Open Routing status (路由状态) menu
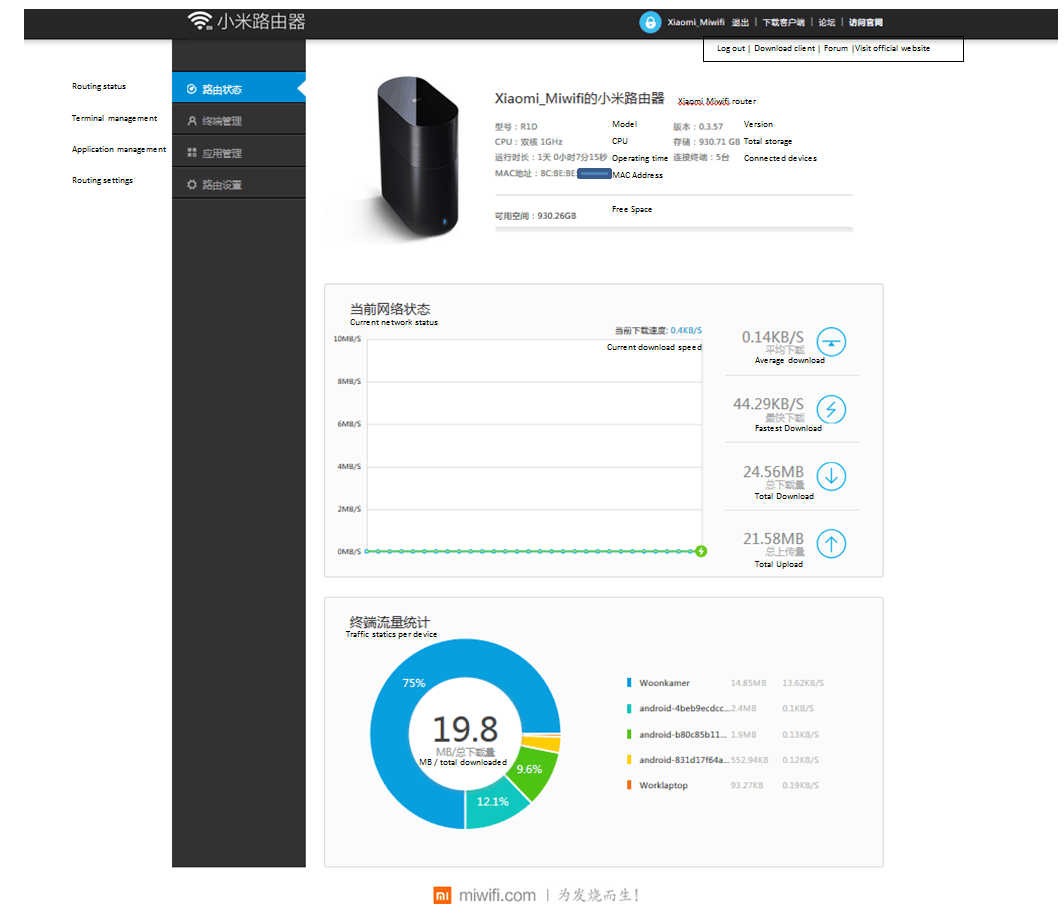Viewport: 1064px width, 914px height. pyautogui.click(x=239, y=89)
